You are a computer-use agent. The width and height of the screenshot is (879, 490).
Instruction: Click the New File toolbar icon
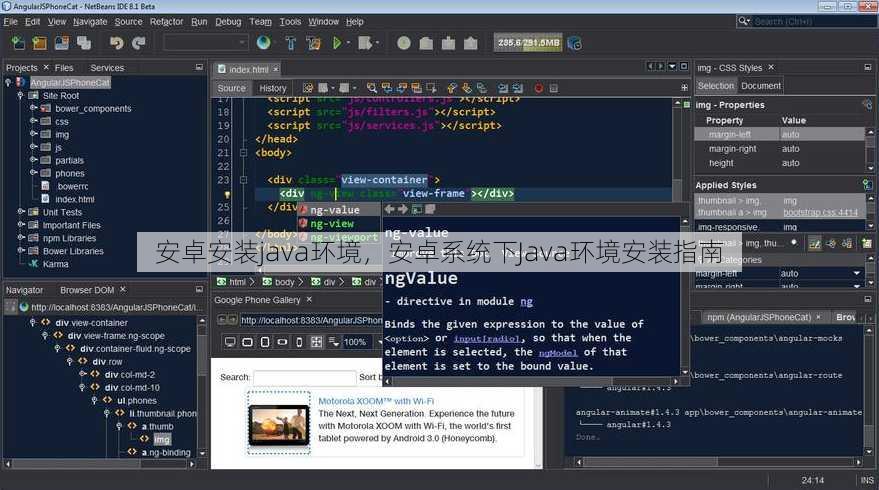click(18, 43)
